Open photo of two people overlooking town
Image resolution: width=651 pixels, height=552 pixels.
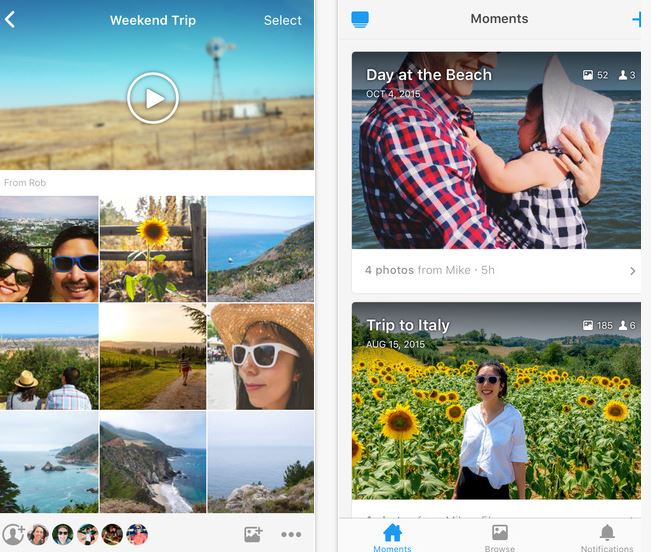49,357
